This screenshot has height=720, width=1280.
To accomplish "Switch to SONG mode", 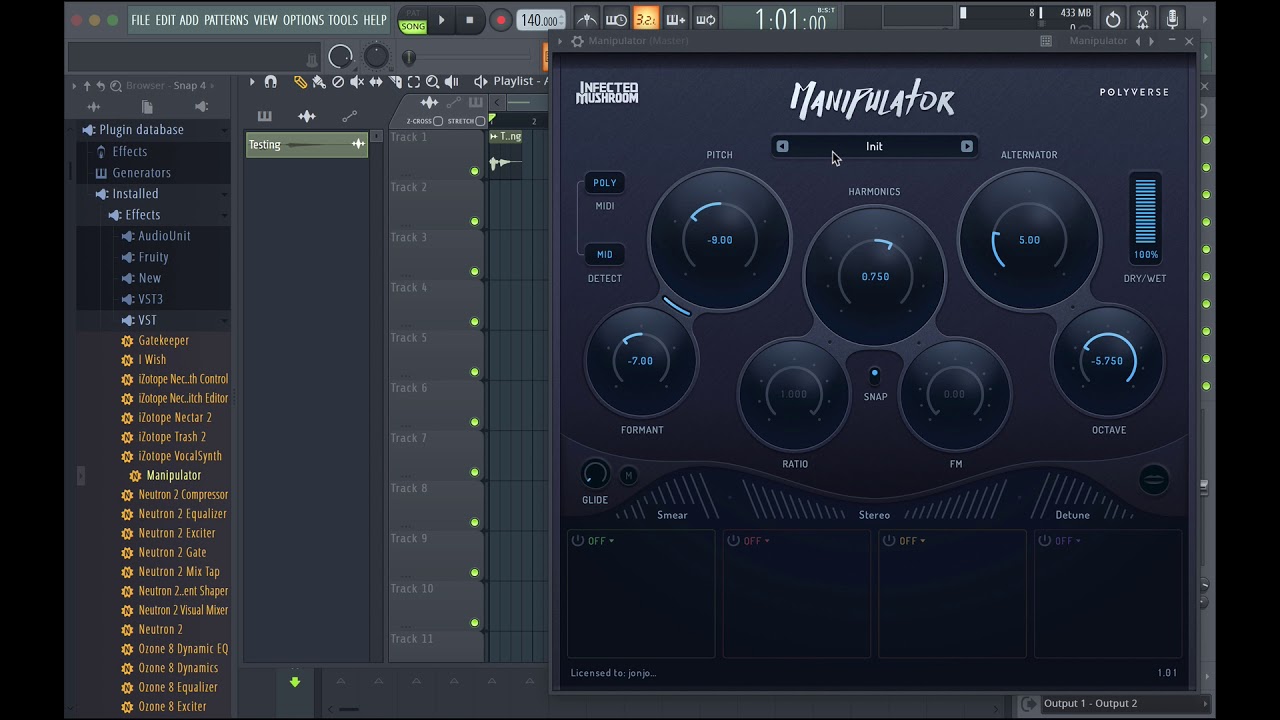I will click(412, 26).
